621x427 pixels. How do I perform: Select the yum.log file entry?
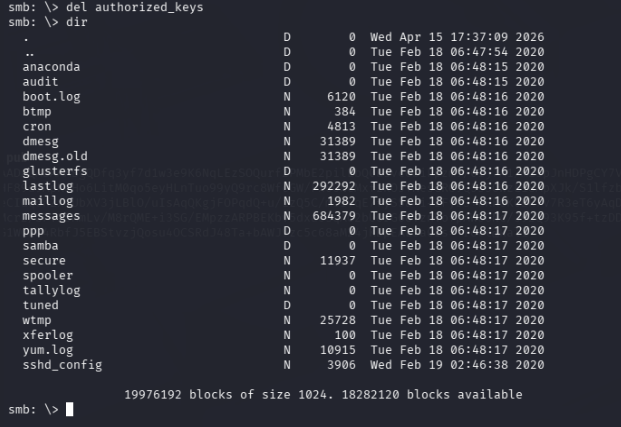(x=48, y=350)
